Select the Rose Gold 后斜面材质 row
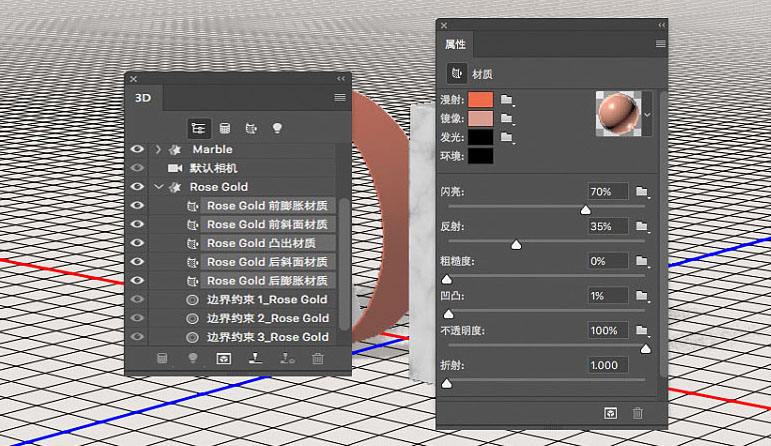The height and width of the screenshot is (446, 771). tap(267, 262)
